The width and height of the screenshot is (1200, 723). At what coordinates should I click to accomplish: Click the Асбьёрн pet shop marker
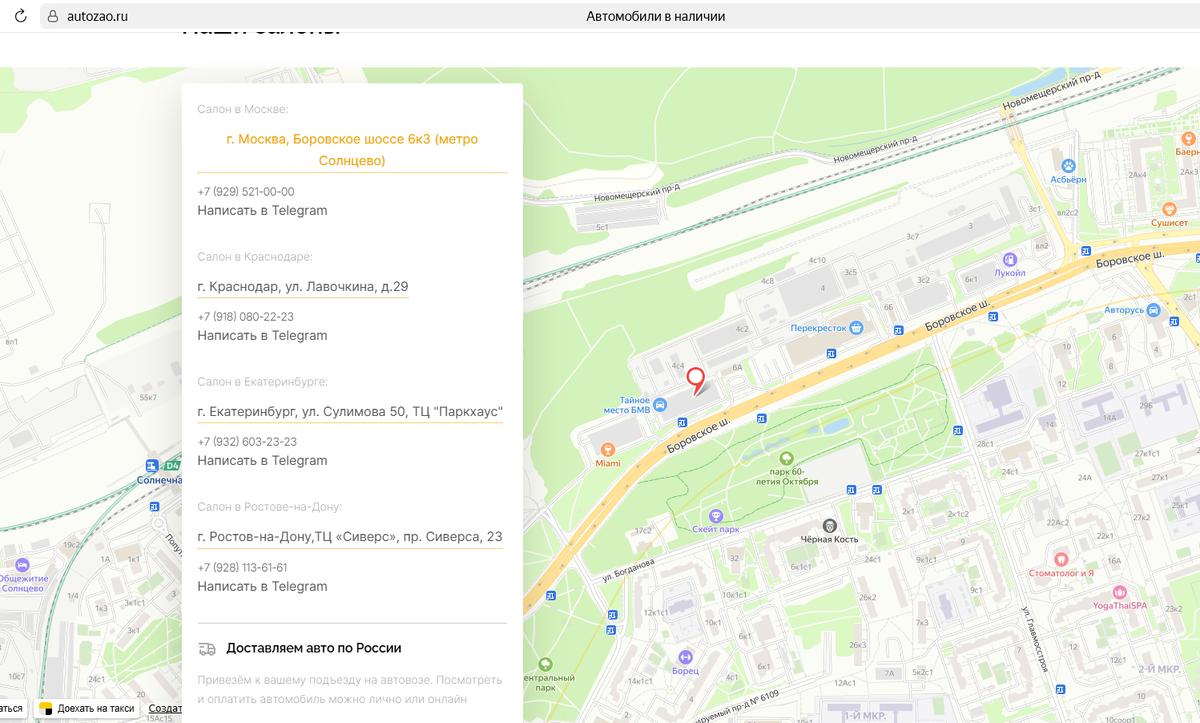[1068, 165]
